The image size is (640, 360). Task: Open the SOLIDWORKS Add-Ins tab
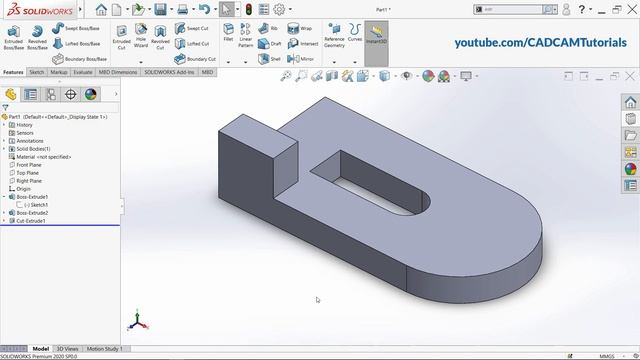click(x=169, y=72)
